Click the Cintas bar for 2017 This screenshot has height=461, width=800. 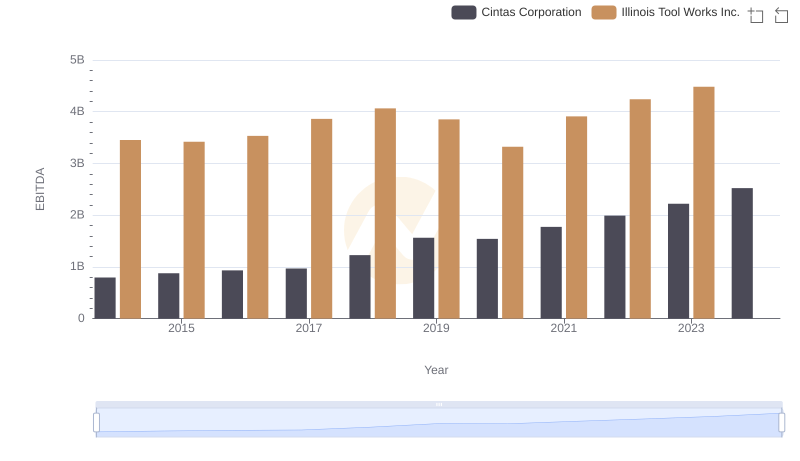tap(296, 294)
